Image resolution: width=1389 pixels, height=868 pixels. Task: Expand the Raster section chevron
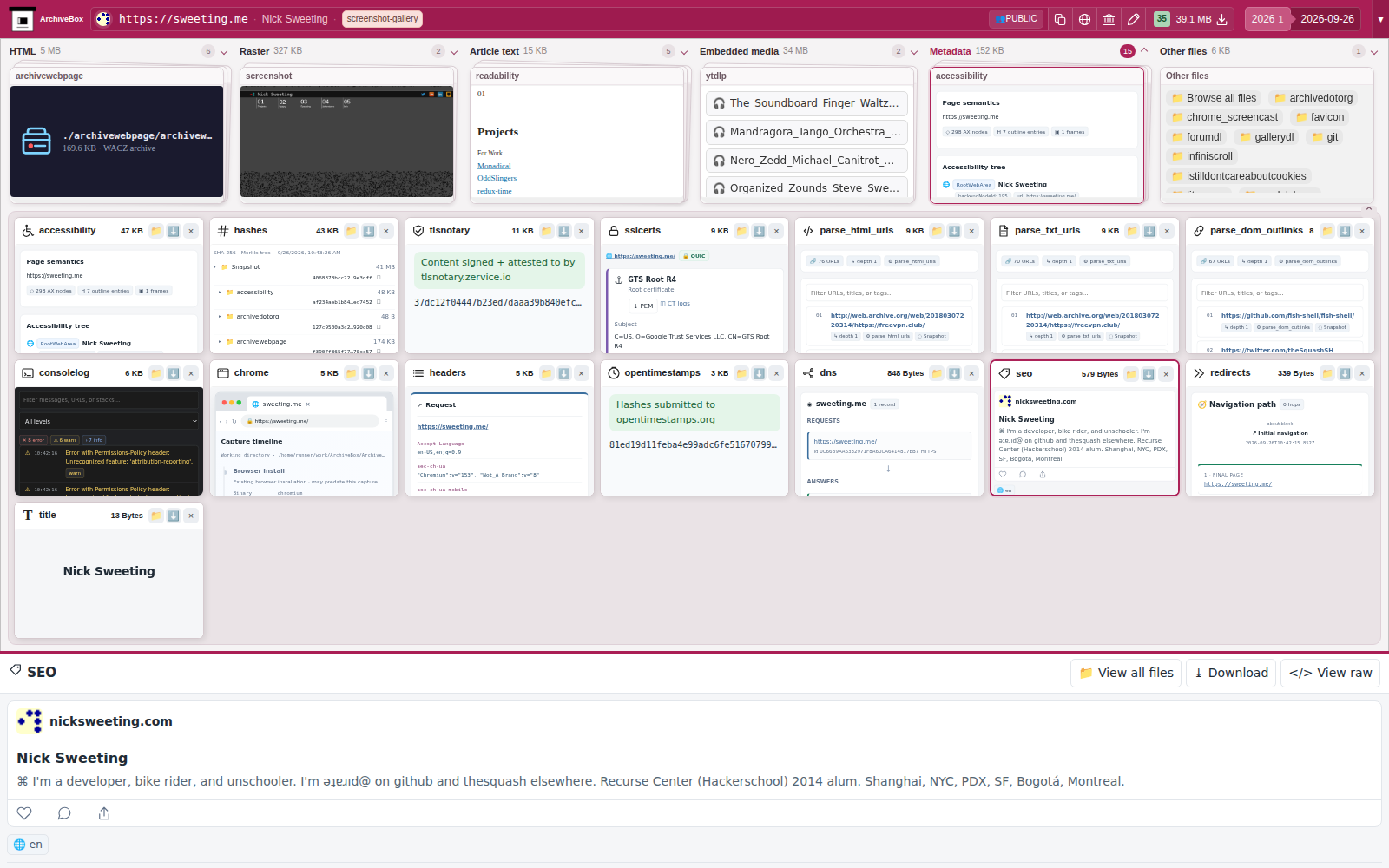tap(454, 52)
